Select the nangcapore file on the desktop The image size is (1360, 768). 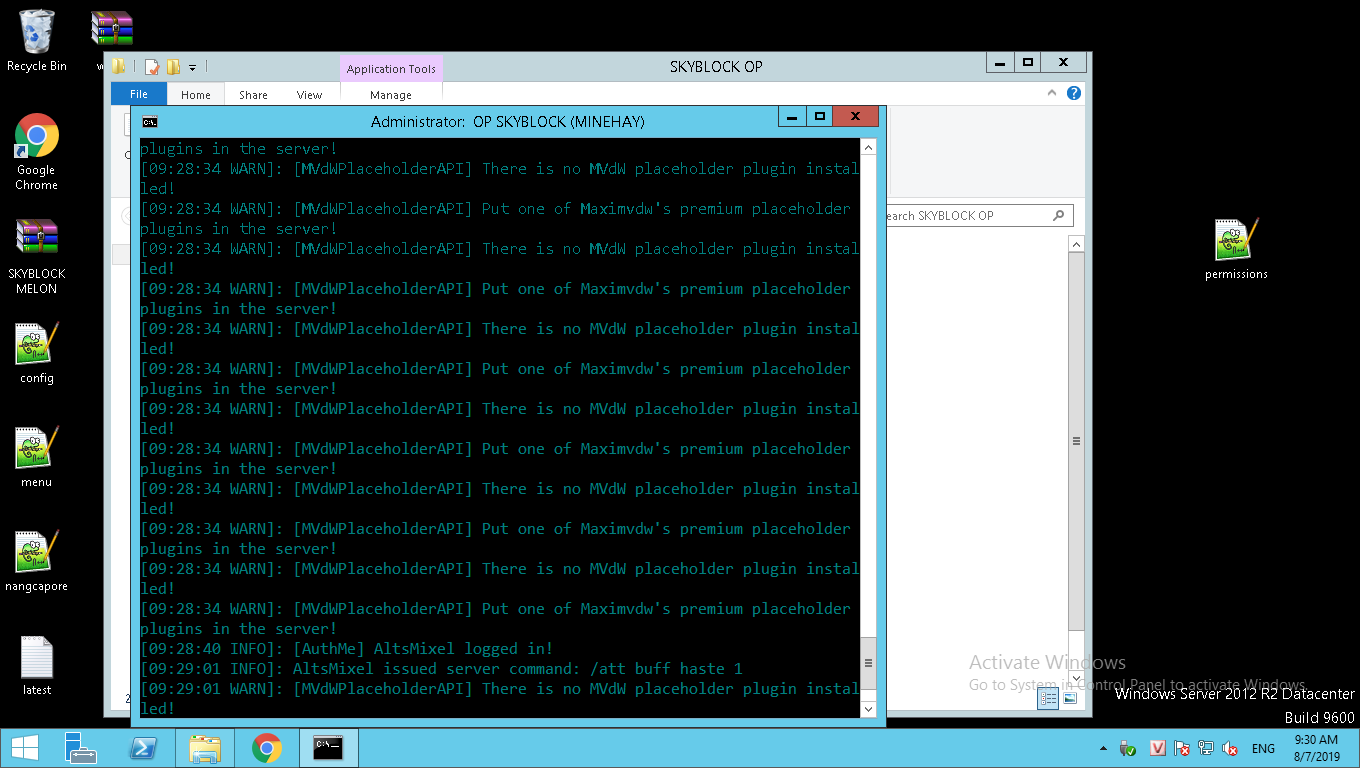tap(37, 561)
